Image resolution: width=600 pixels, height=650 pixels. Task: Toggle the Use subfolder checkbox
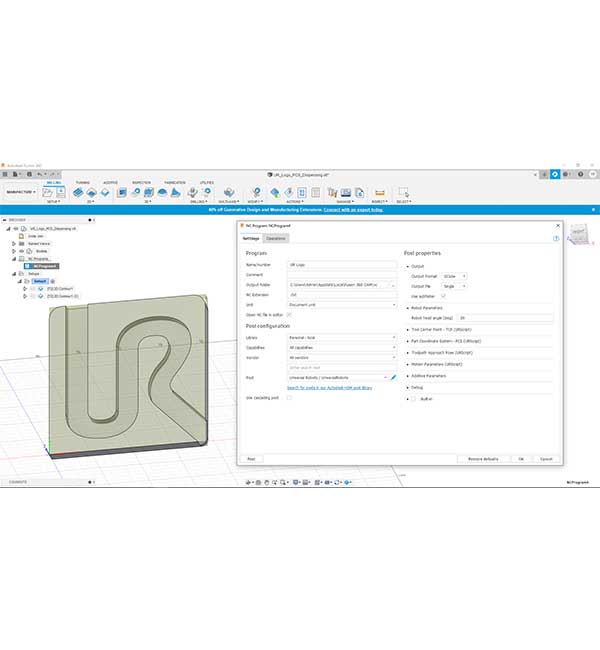point(443,296)
